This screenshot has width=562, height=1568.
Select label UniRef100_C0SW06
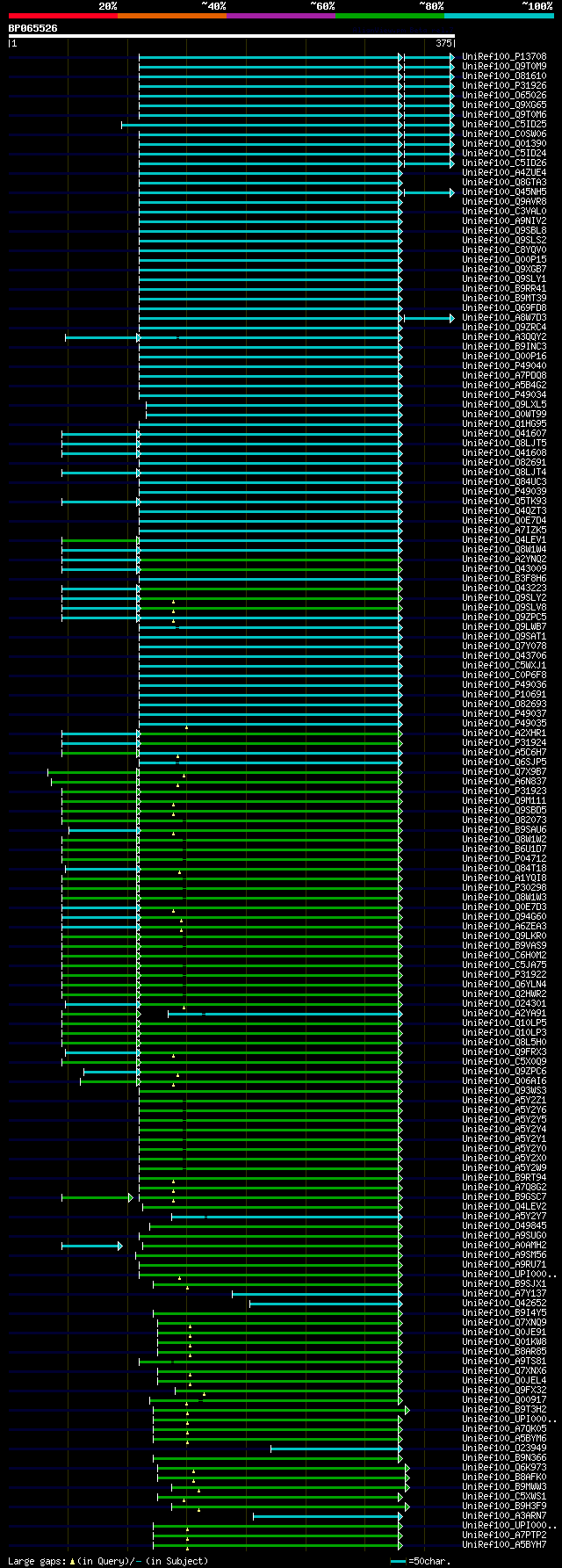point(504,134)
